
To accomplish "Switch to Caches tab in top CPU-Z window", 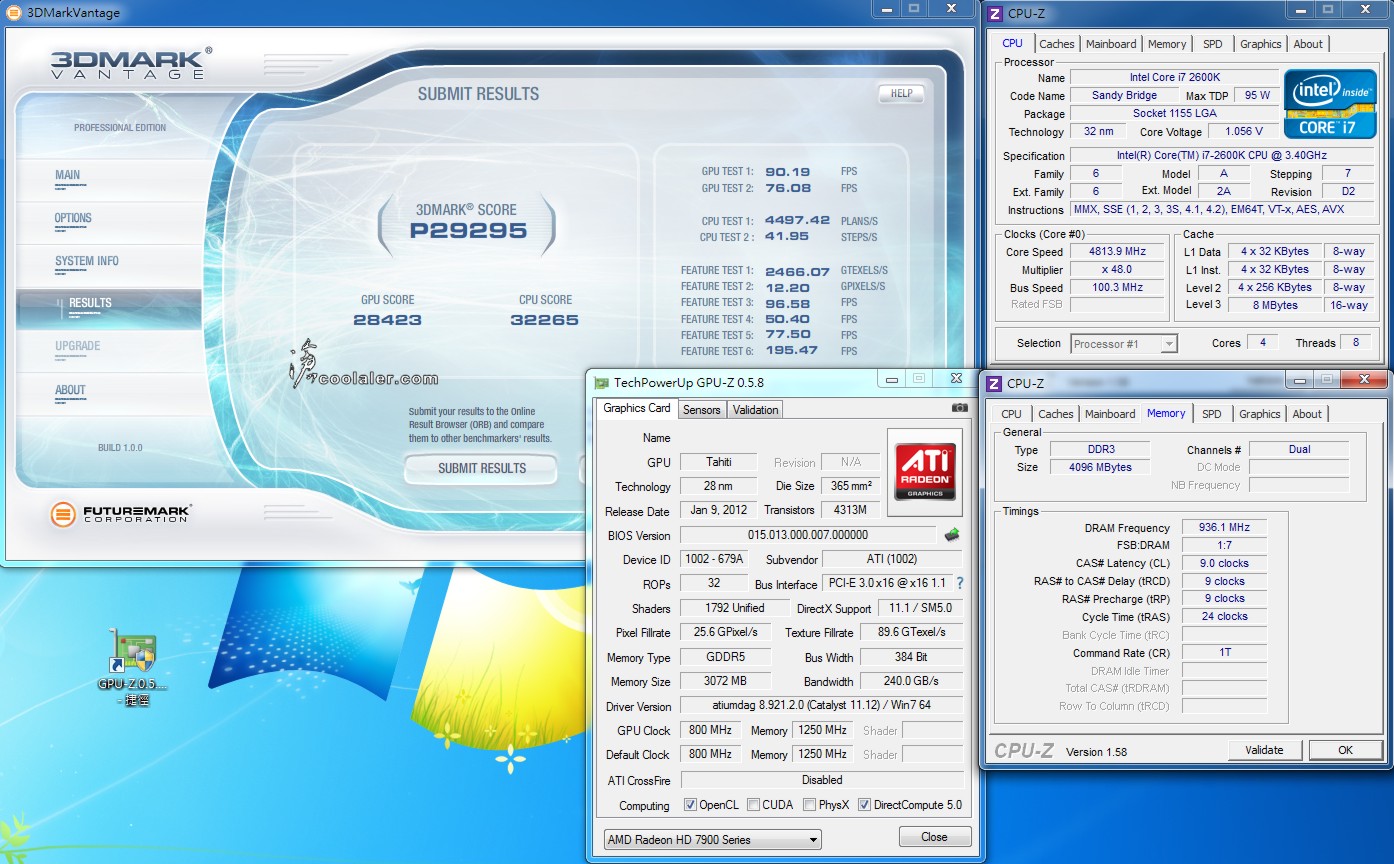I will 1057,44.
